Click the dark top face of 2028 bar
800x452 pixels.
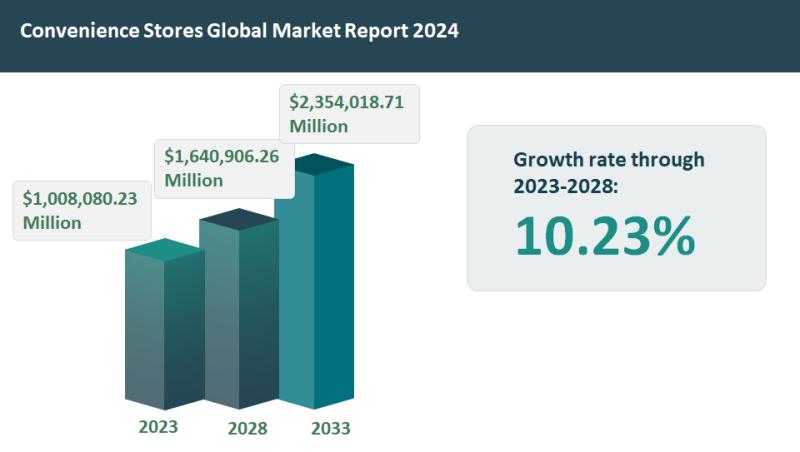239,219
